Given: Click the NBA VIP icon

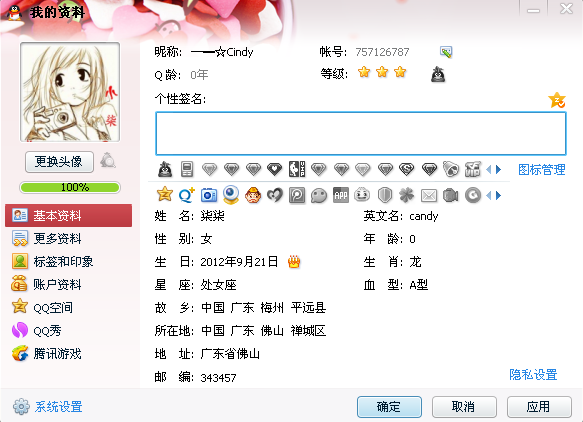Looking at the screenshot, I should (x=297, y=169).
